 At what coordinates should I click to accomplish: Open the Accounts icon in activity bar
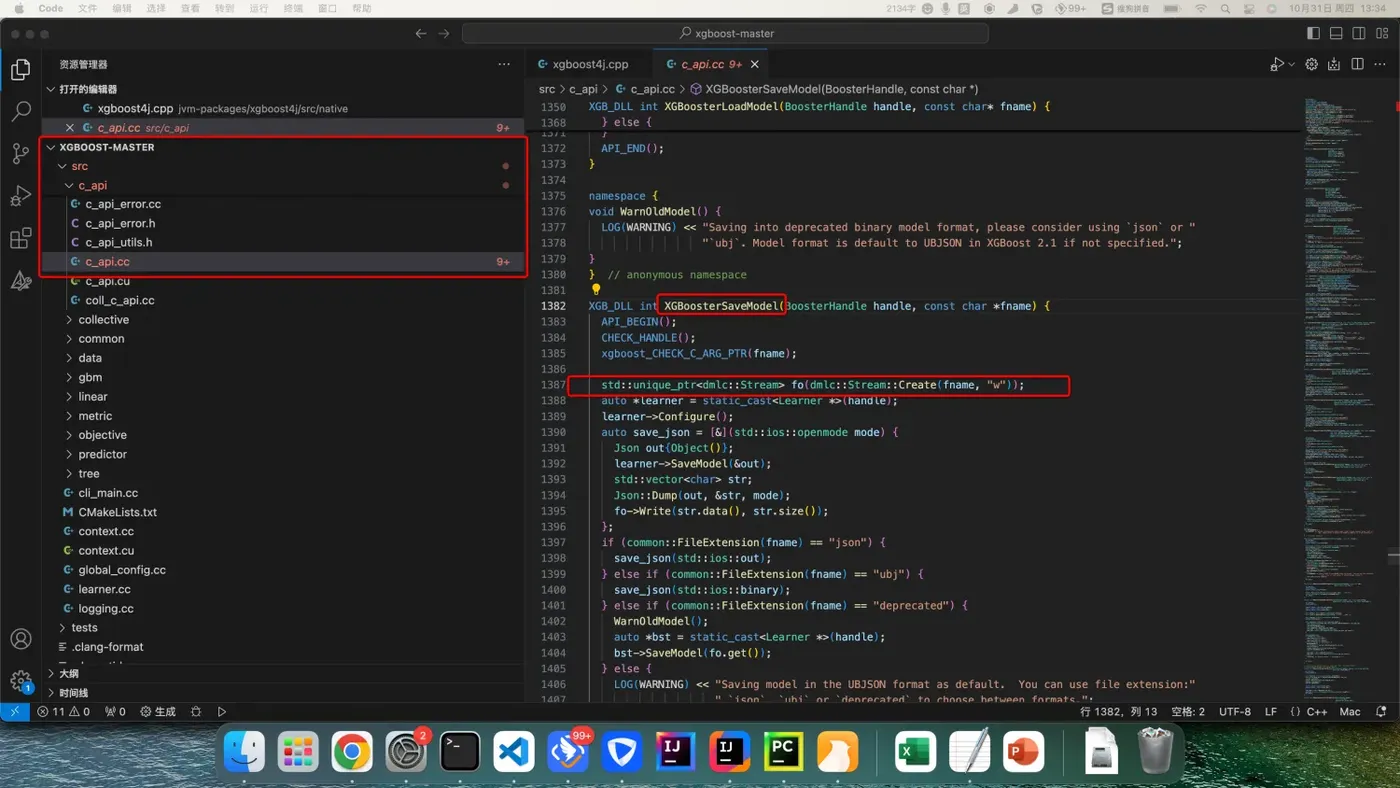tap(21, 639)
